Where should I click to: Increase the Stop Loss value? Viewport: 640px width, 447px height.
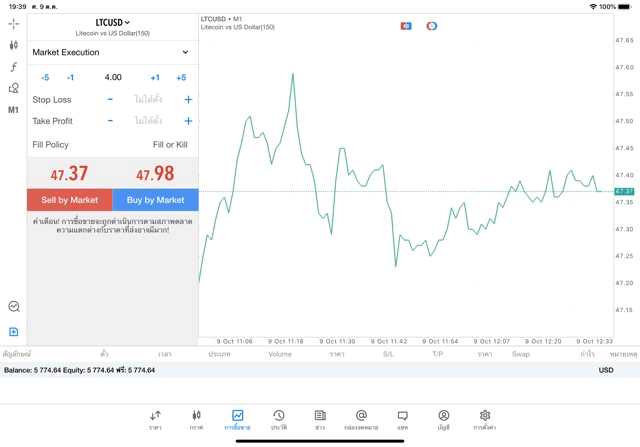click(188, 100)
